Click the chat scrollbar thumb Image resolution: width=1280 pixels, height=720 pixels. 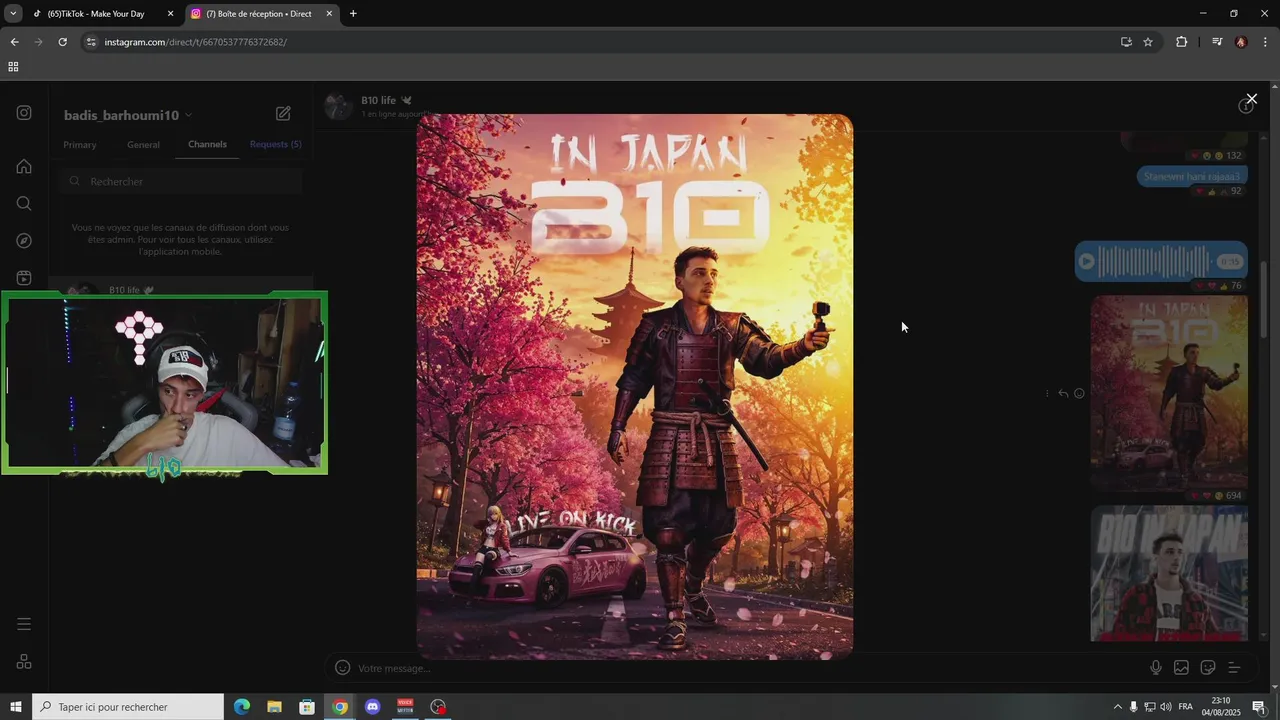click(1264, 299)
